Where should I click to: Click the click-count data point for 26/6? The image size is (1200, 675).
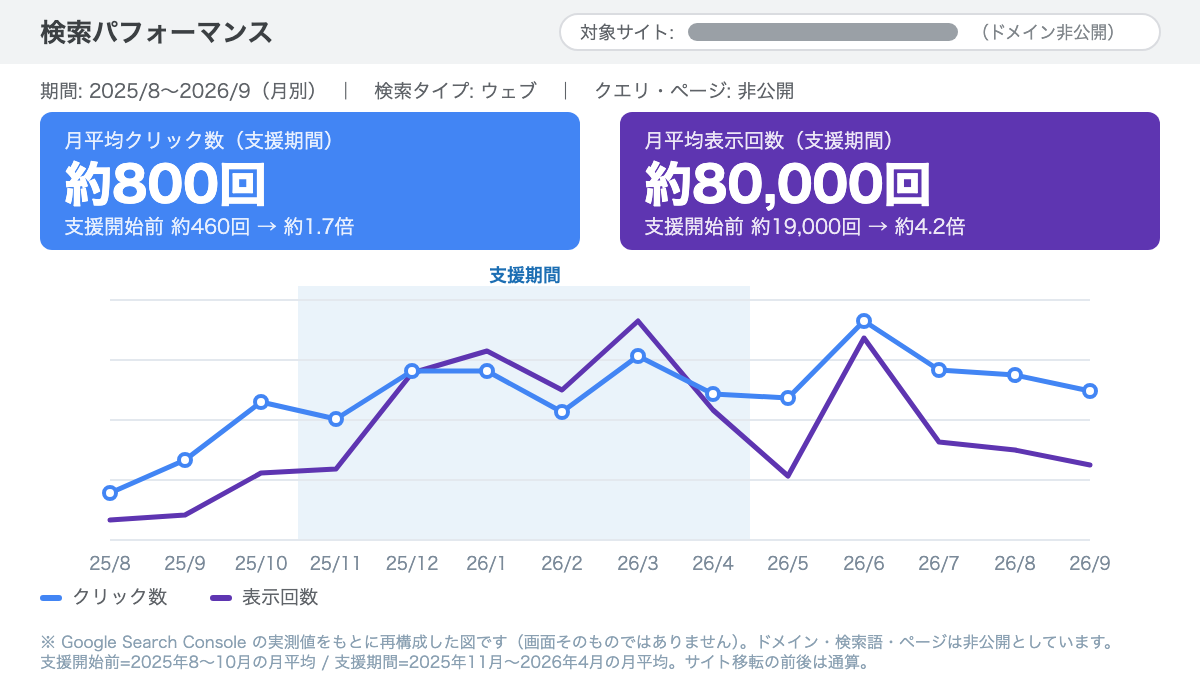tap(864, 321)
